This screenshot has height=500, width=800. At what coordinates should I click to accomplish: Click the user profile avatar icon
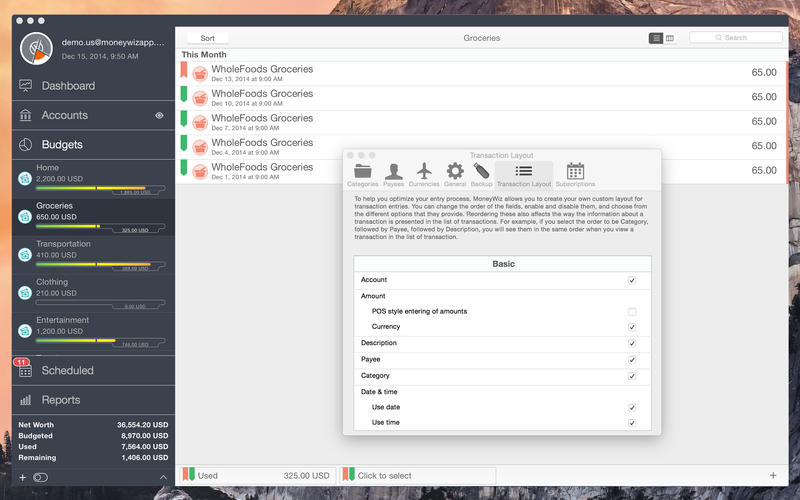click(x=37, y=48)
